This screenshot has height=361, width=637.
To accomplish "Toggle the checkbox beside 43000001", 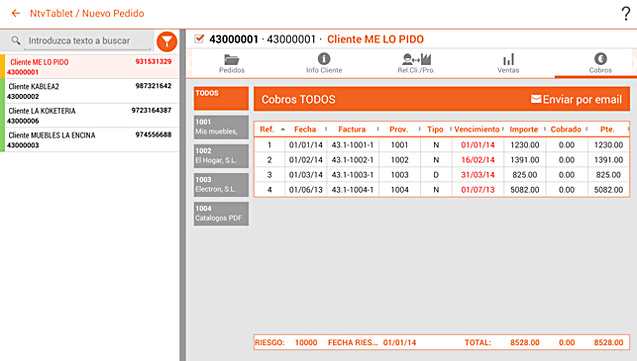I will 199,39.
